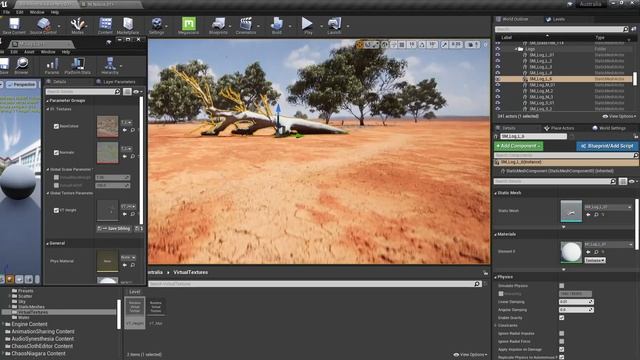This screenshot has width=640, height=360.
Task: Collapse the Physics section
Action: click(x=496, y=277)
